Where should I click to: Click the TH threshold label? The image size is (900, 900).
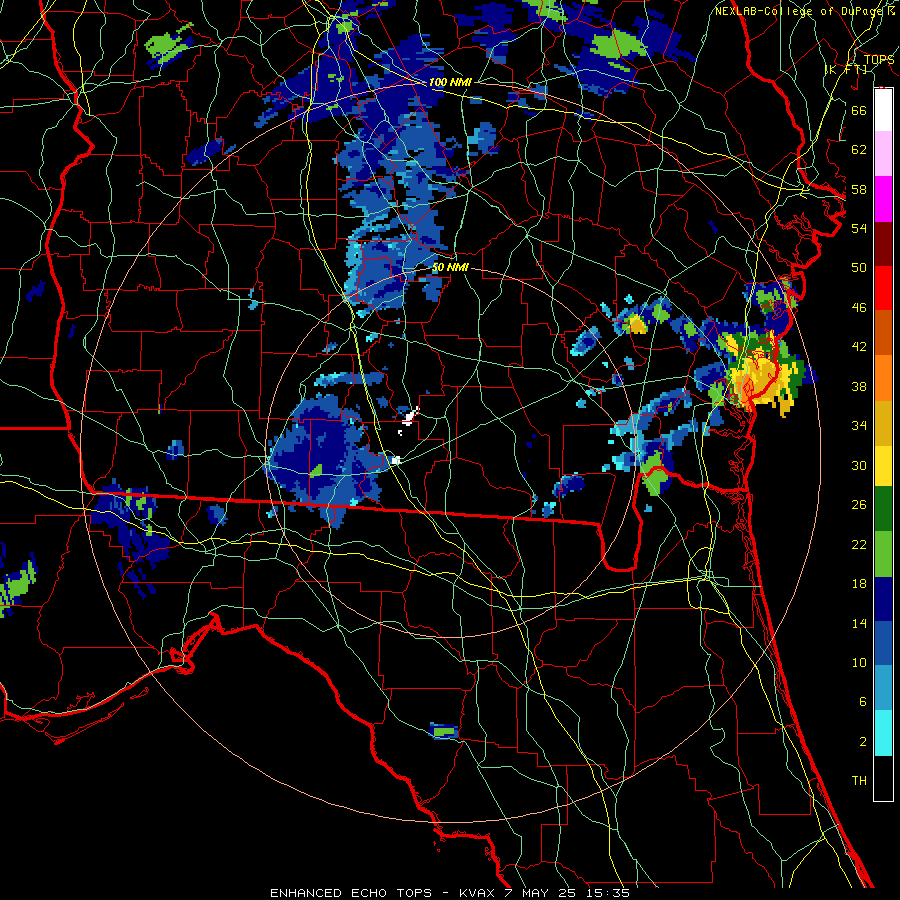859,781
